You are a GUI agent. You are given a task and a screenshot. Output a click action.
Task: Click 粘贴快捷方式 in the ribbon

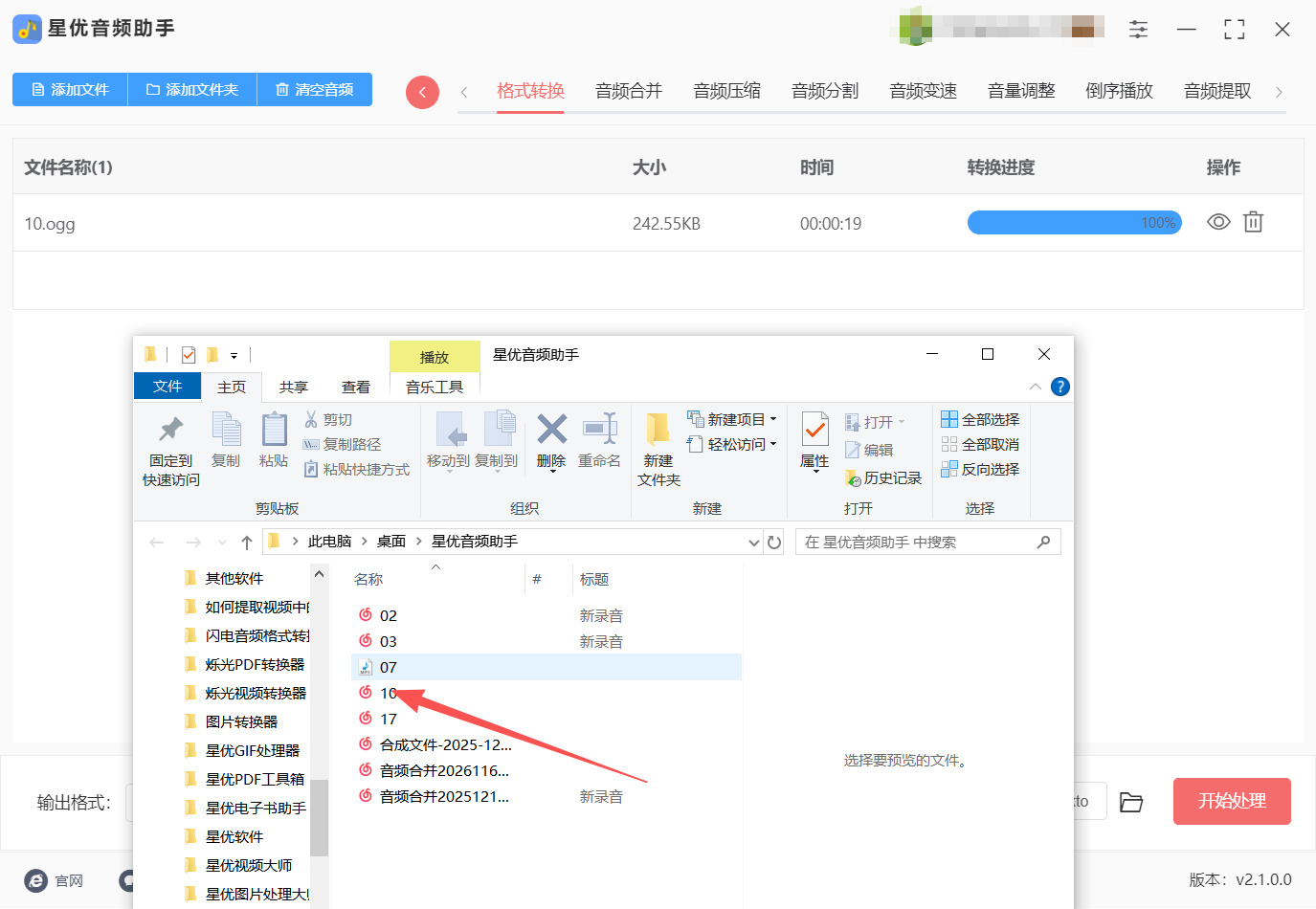(x=356, y=469)
